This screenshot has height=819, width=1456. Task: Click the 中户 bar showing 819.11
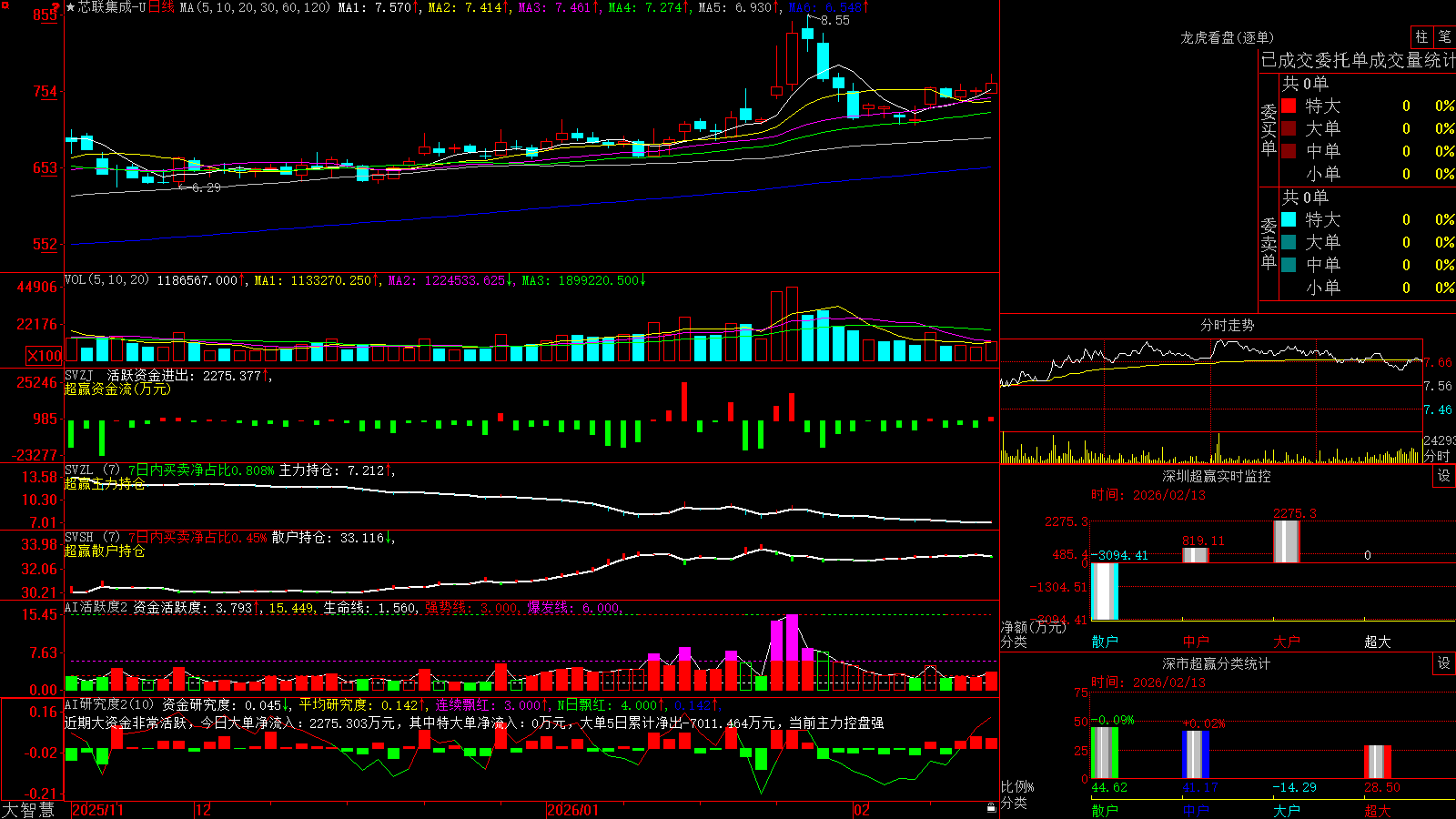(x=1196, y=555)
